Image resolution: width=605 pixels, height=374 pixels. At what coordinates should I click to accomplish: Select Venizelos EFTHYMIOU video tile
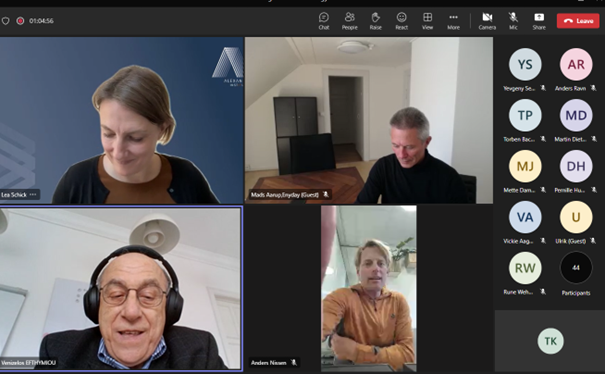(x=121, y=289)
